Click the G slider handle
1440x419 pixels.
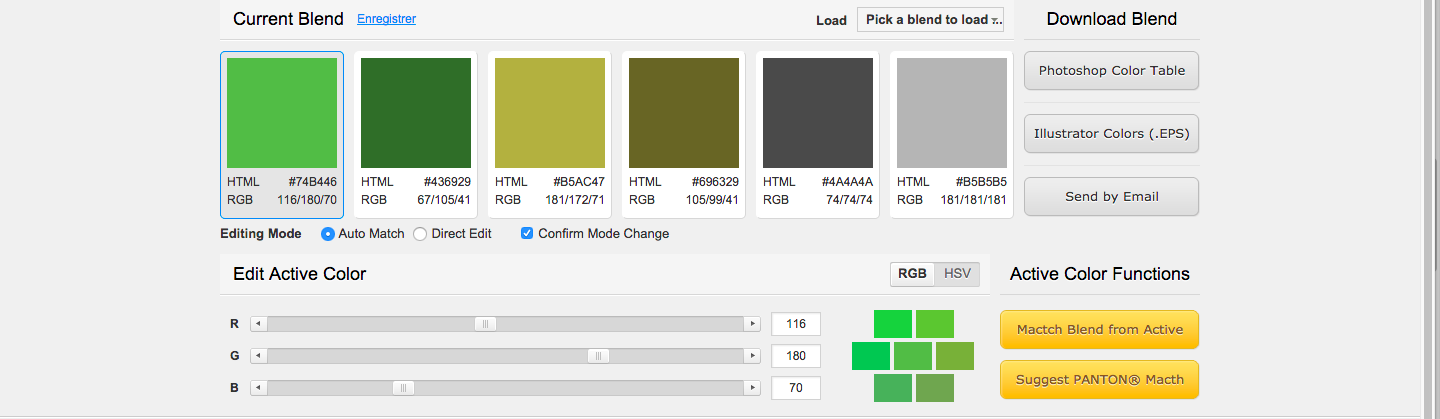point(598,356)
